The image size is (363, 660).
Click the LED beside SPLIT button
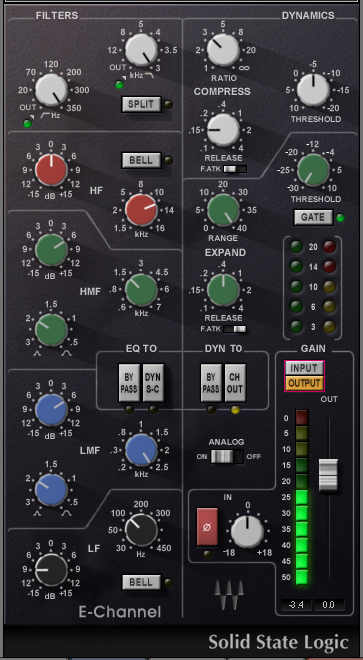pos(169,104)
